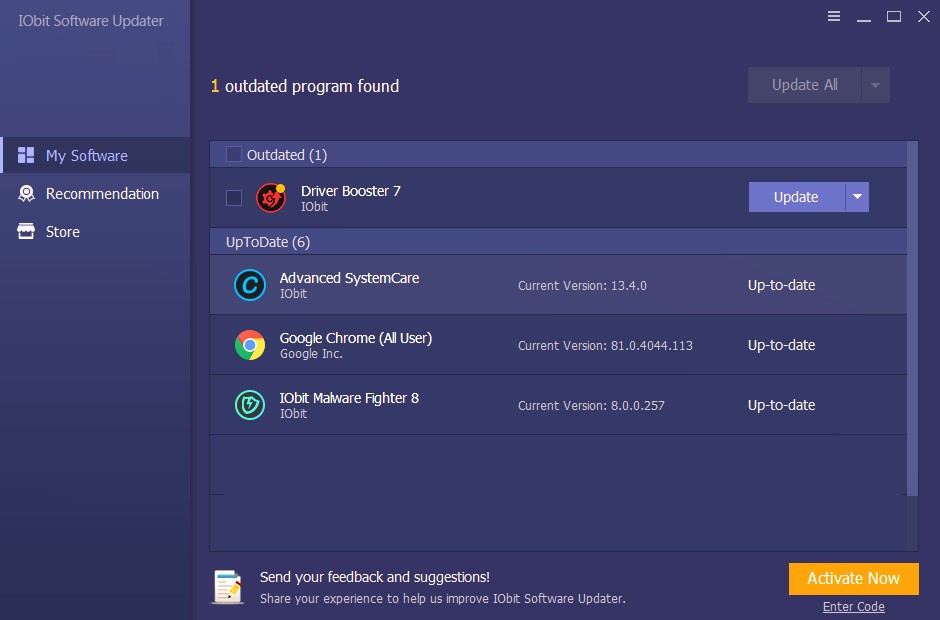940x620 pixels.
Task: Click Up-to-date status for IObit Malware Fighter
Action: pos(781,405)
